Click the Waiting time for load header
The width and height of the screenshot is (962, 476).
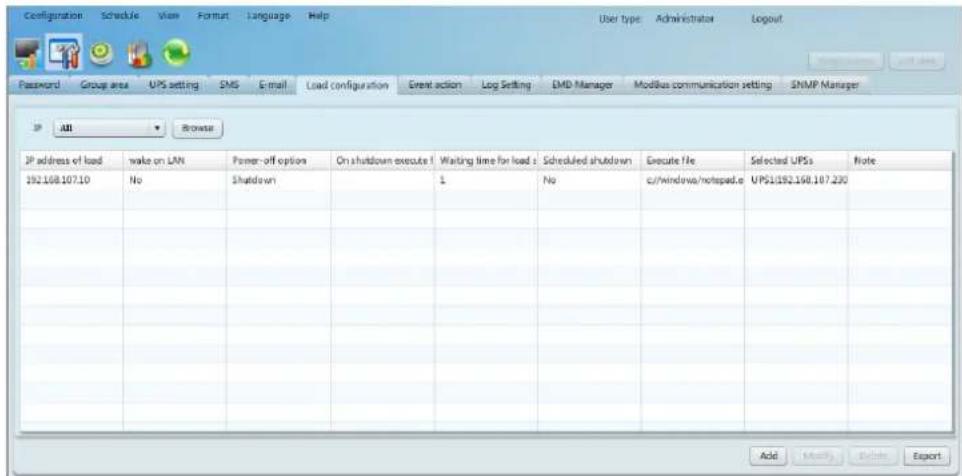click(x=486, y=161)
